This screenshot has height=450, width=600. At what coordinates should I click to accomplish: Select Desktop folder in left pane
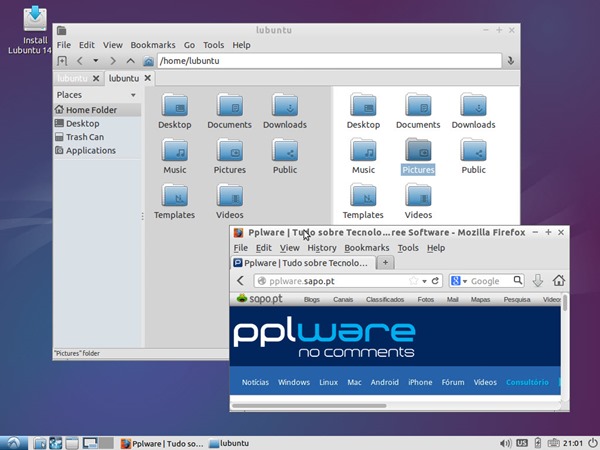point(175,111)
